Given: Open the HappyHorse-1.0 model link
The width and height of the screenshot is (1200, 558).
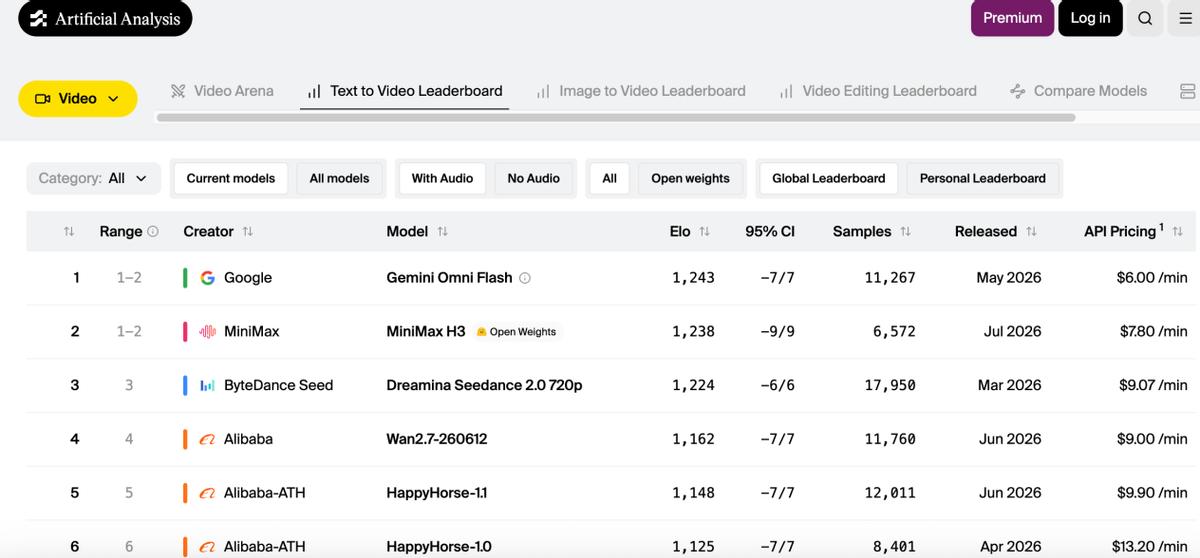Looking at the screenshot, I should [439, 547].
